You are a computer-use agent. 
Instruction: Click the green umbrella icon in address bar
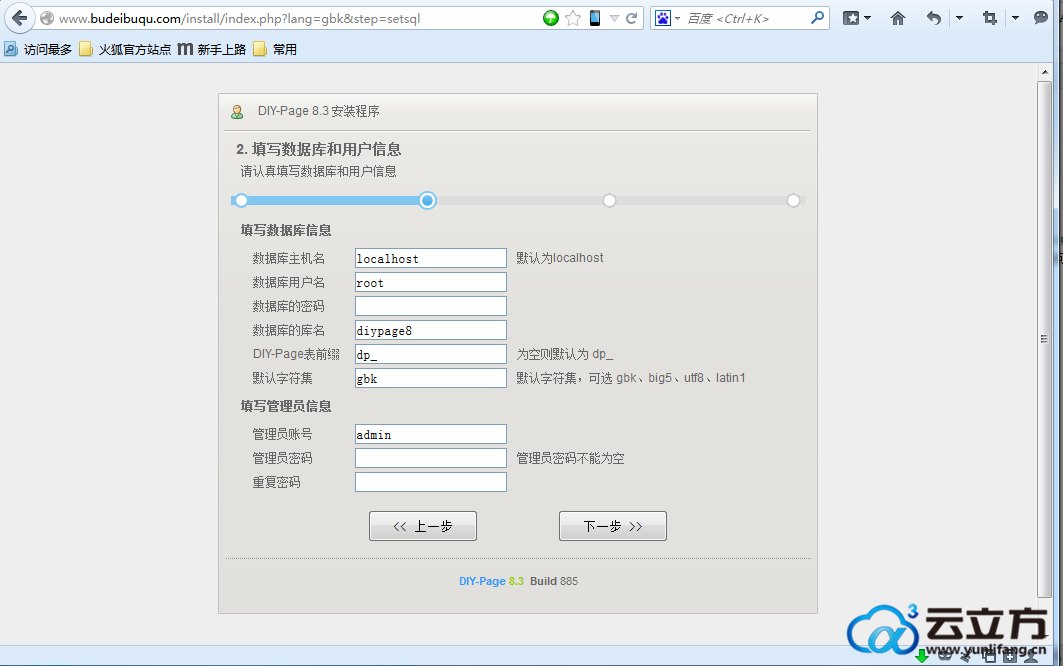550,18
